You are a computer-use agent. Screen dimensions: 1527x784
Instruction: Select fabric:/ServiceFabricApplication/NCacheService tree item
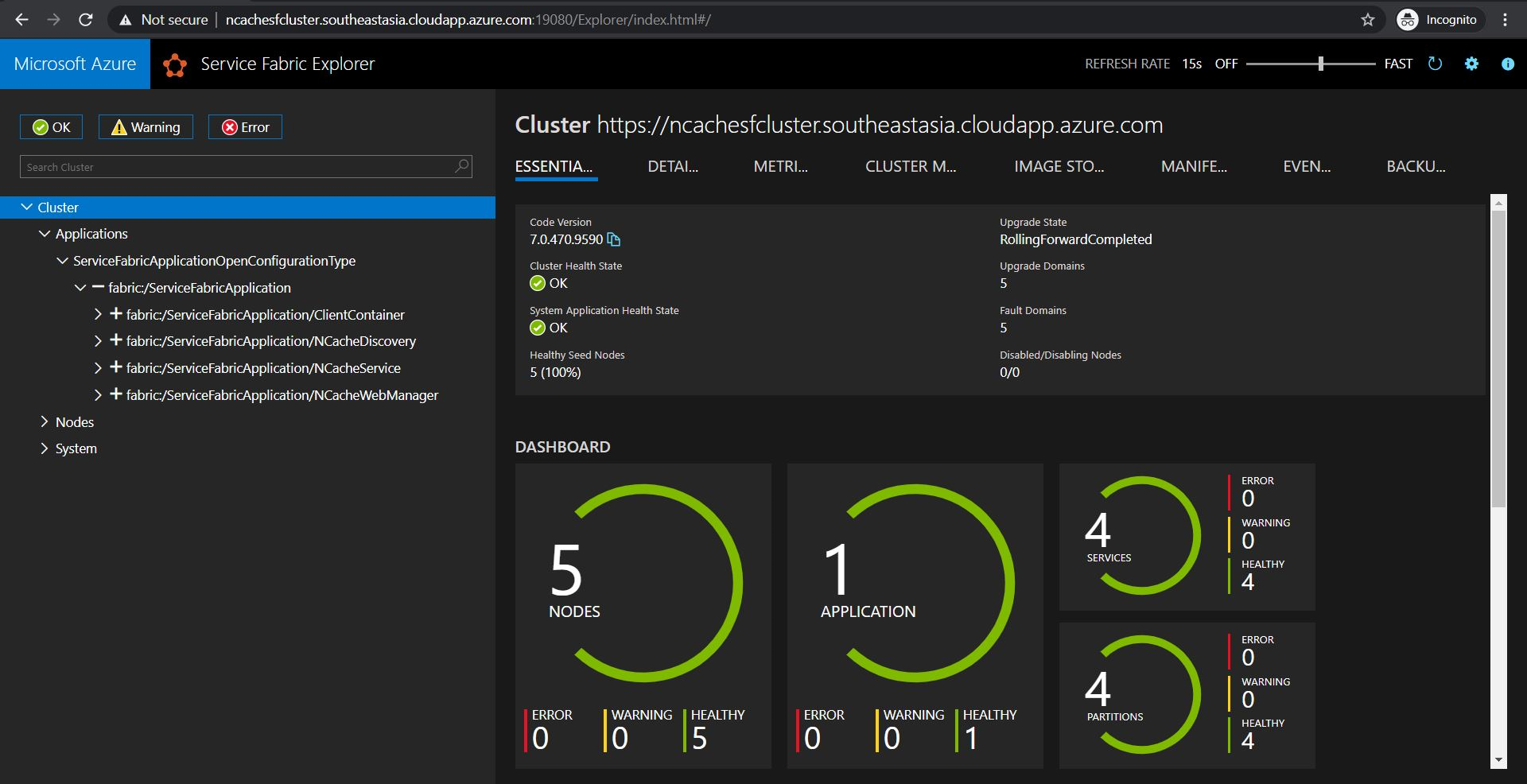(263, 368)
